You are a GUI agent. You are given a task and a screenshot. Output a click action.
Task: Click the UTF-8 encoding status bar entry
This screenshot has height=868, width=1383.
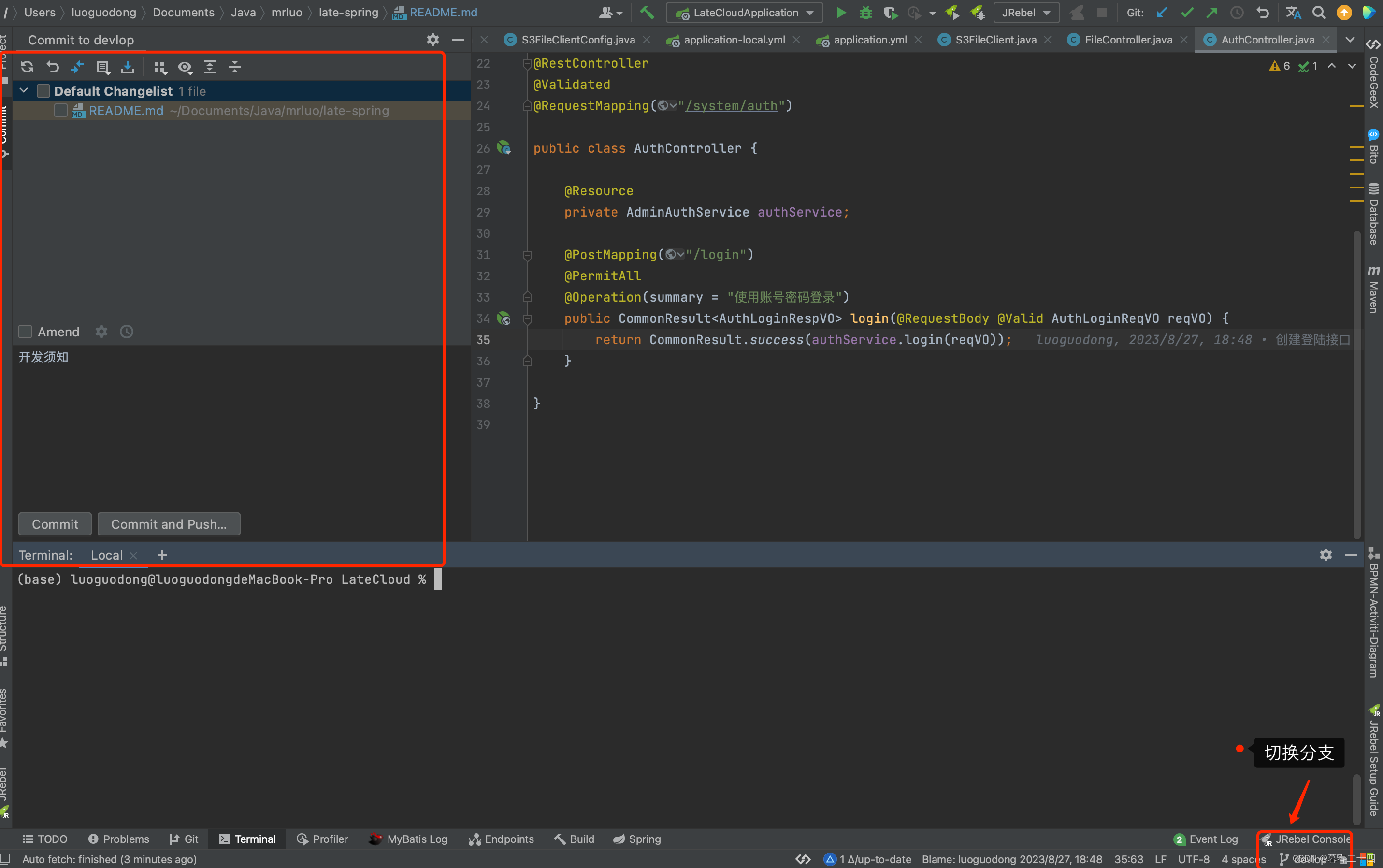point(1194,859)
